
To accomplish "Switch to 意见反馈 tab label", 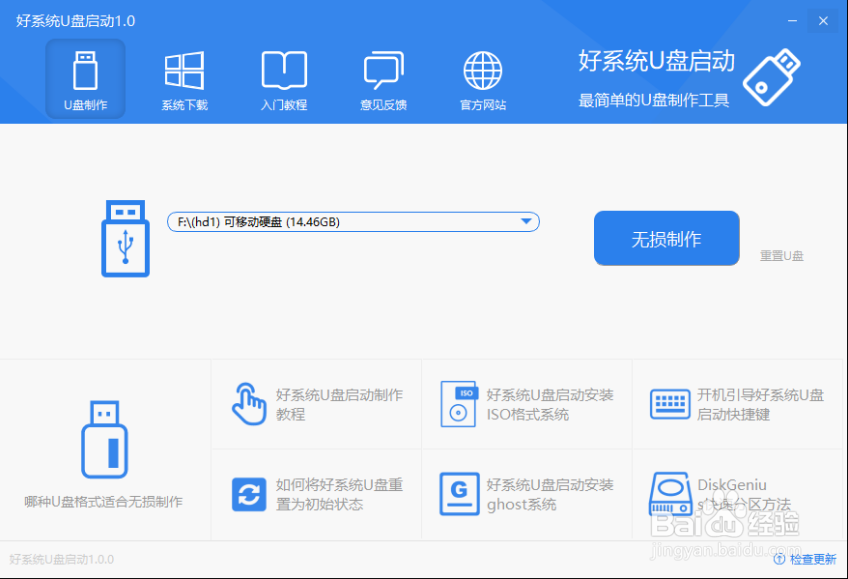I will tap(383, 105).
